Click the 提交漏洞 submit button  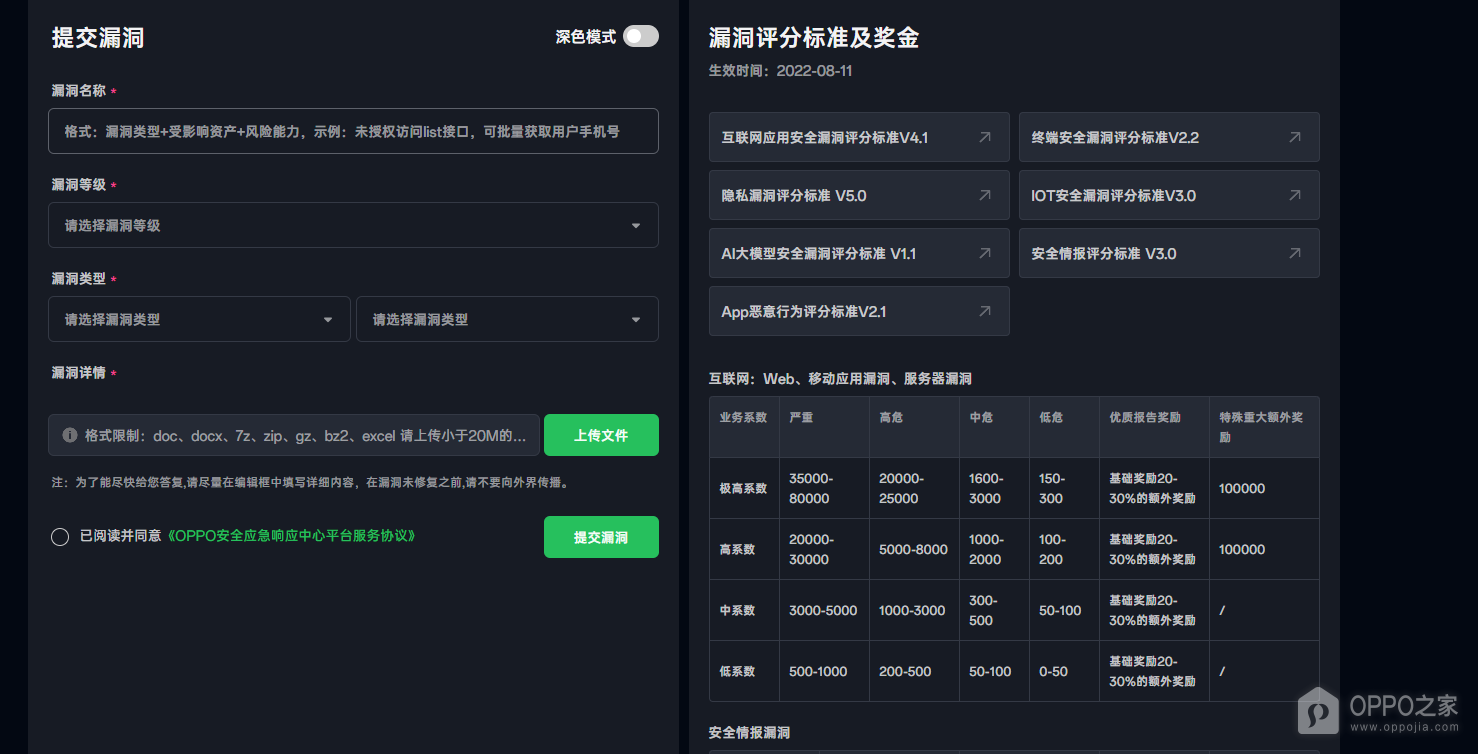[x=601, y=537]
